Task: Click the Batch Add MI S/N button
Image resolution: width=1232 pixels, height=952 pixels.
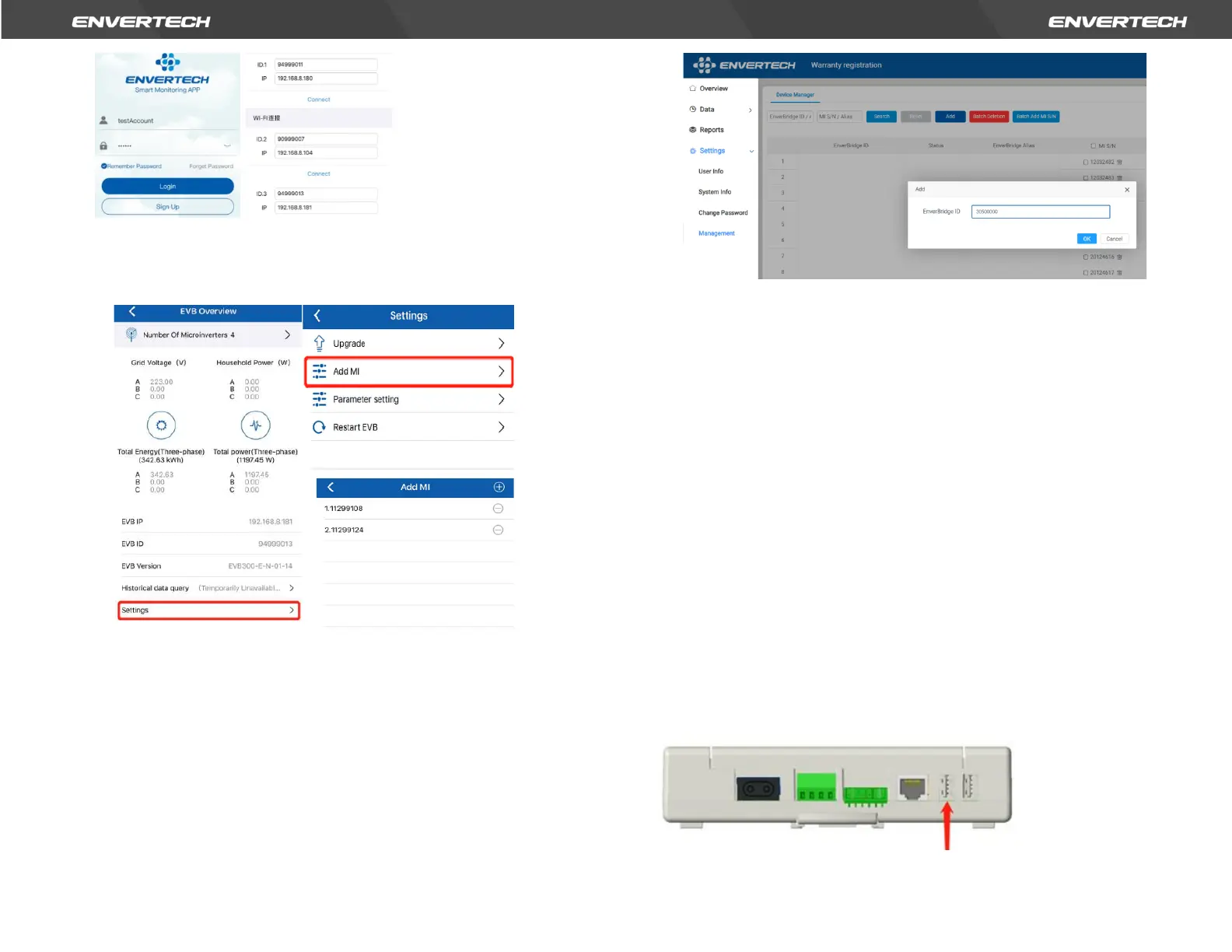Action: (1036, 117)
